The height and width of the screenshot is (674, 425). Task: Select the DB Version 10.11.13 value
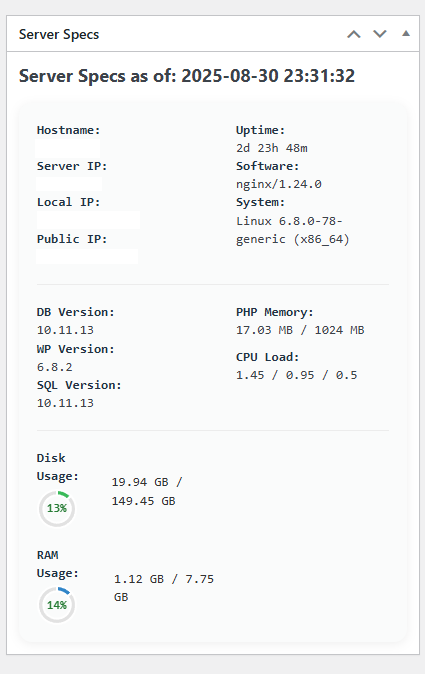pyautogui.click(x=65, y=330)
